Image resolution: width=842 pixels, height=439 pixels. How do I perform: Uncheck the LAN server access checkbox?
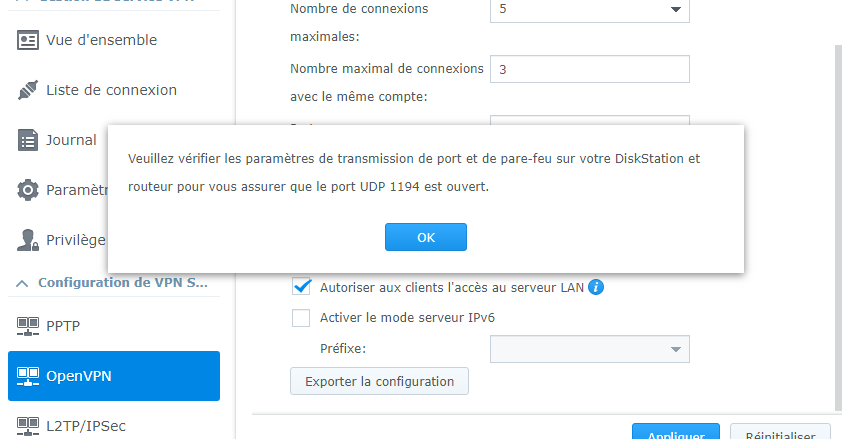[x=301, y=287]
